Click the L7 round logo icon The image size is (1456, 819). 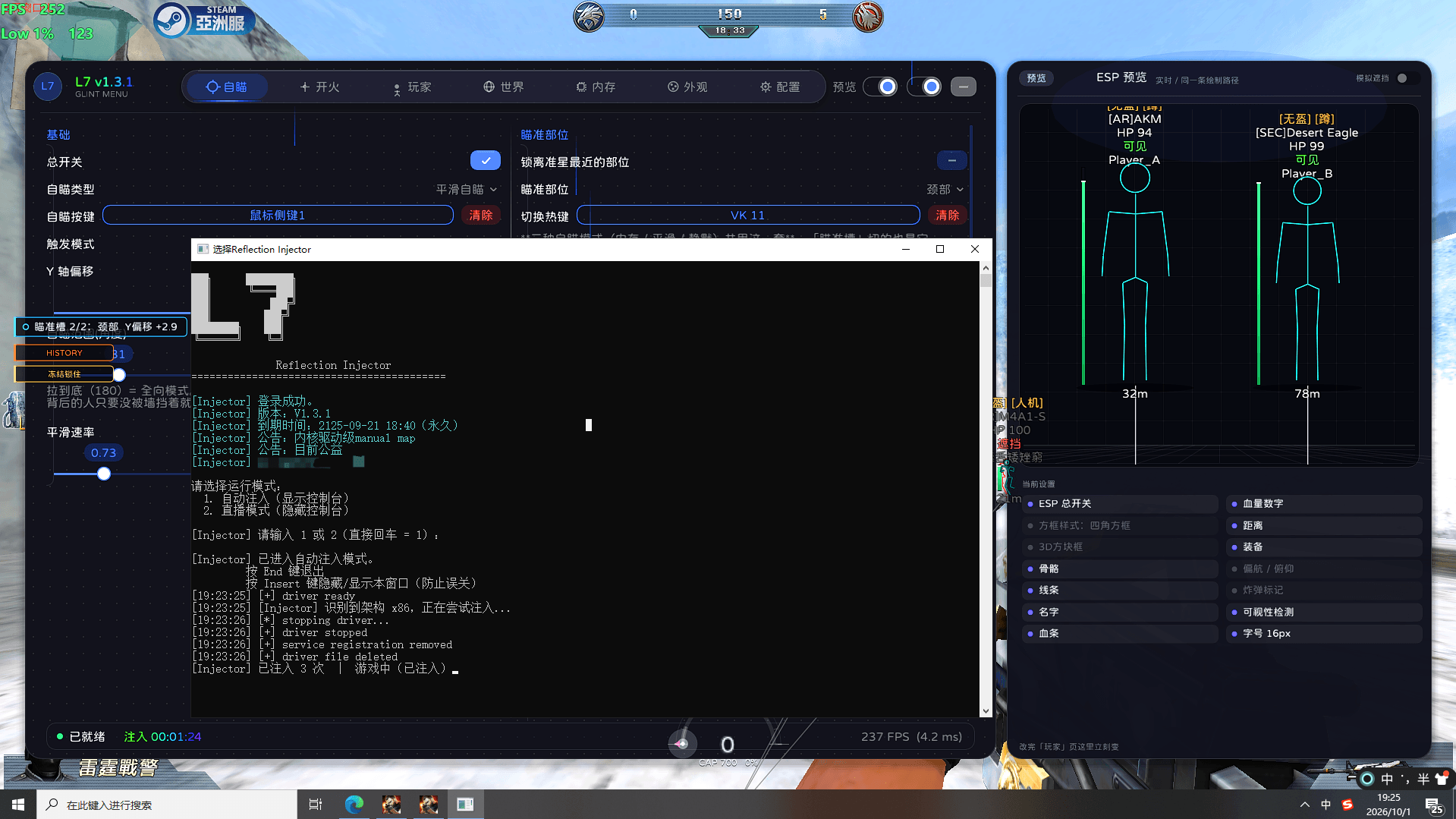48,87
